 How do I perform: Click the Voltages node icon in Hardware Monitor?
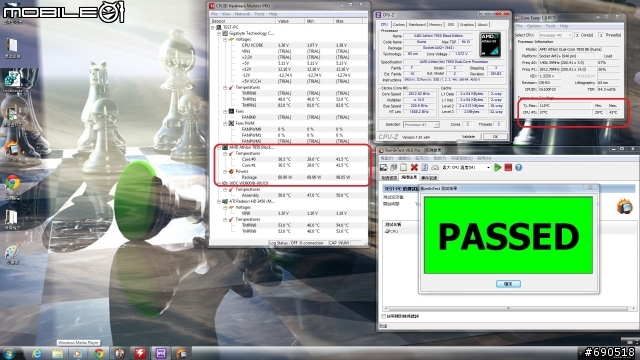click(231, 40)
